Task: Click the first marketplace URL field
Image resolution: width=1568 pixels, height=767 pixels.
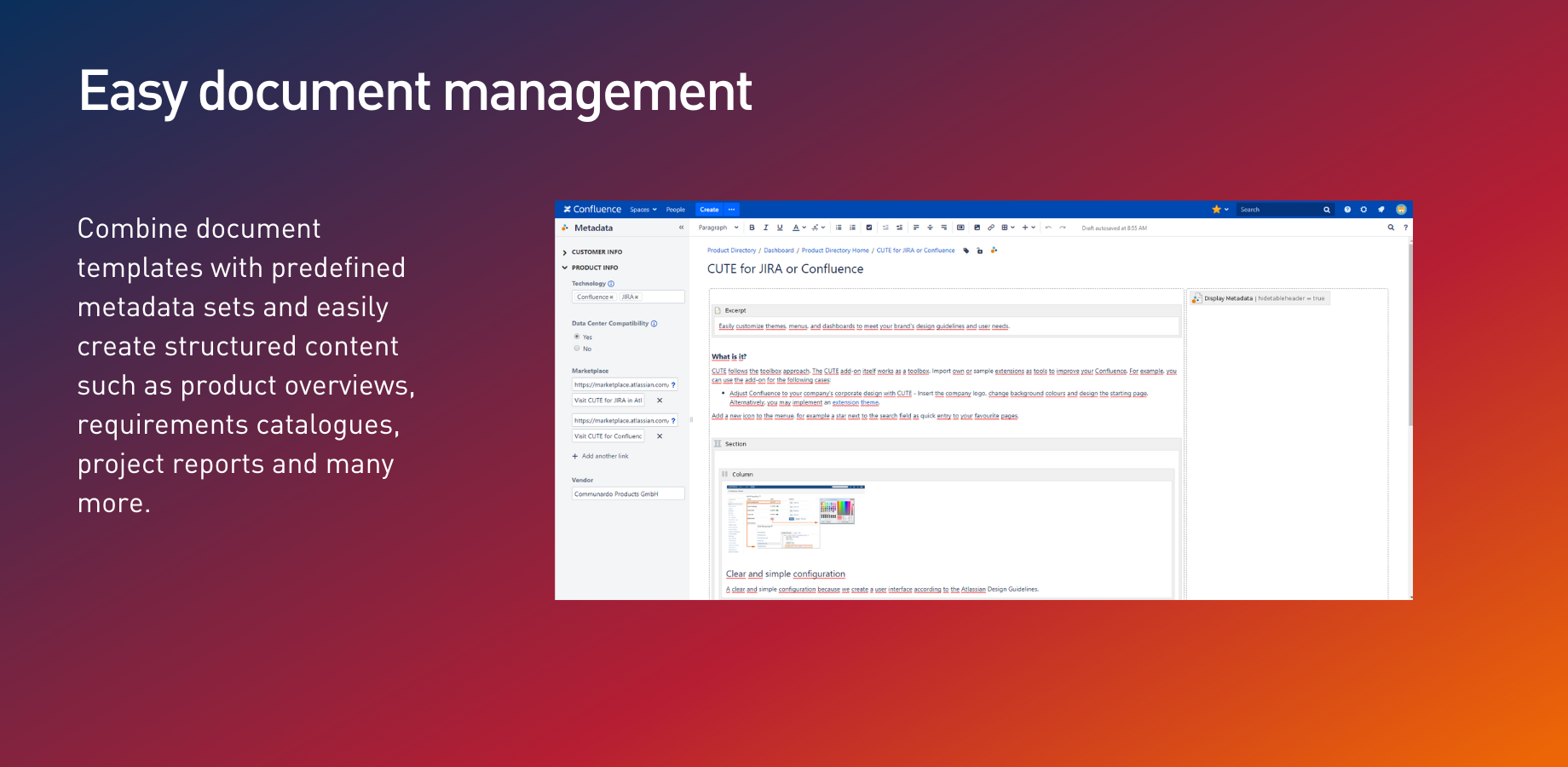Action: (625, 384)
